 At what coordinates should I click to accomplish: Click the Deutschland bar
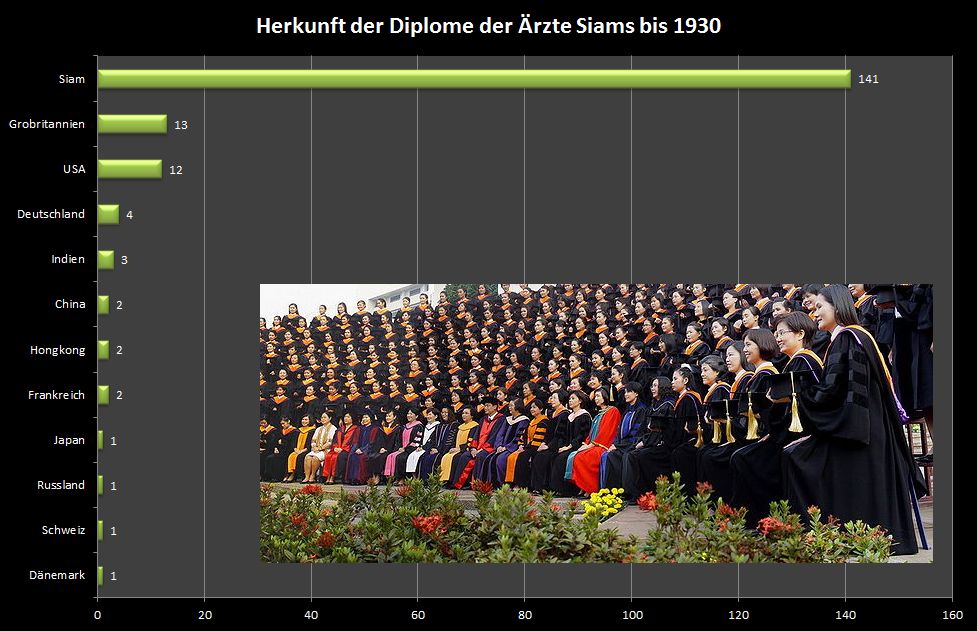coord(108,214)
